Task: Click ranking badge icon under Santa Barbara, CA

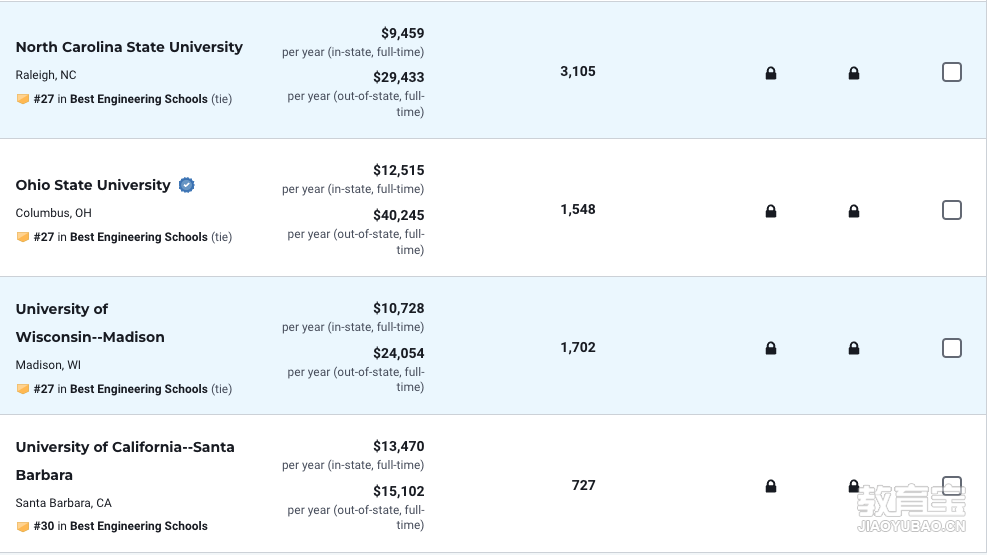Action: point(23,526)
